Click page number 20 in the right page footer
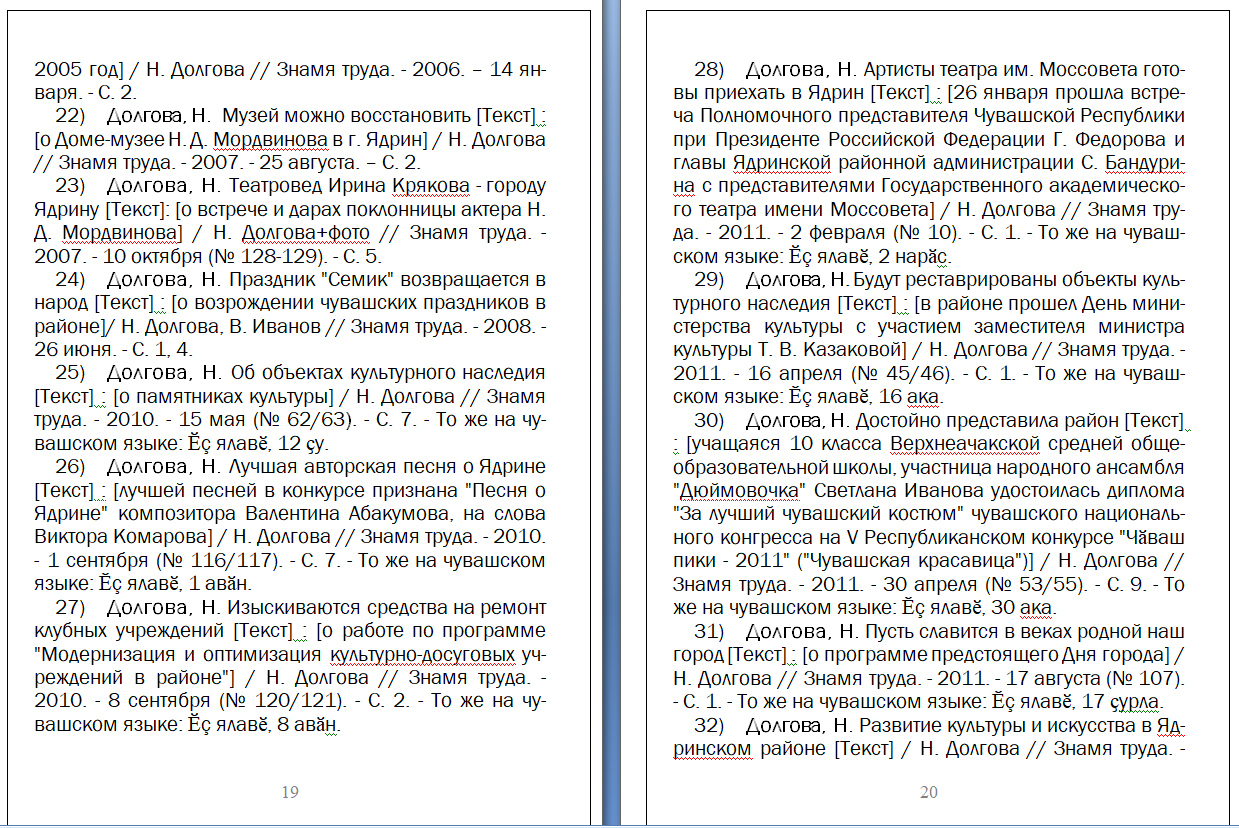 (929, 793)
